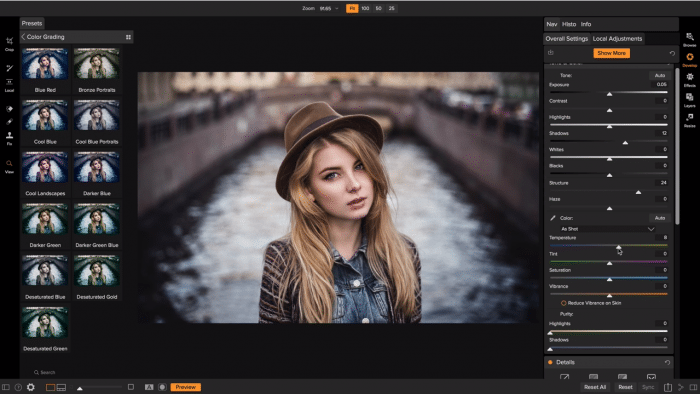Apply the Cool Blue Portraits preset

97,122
